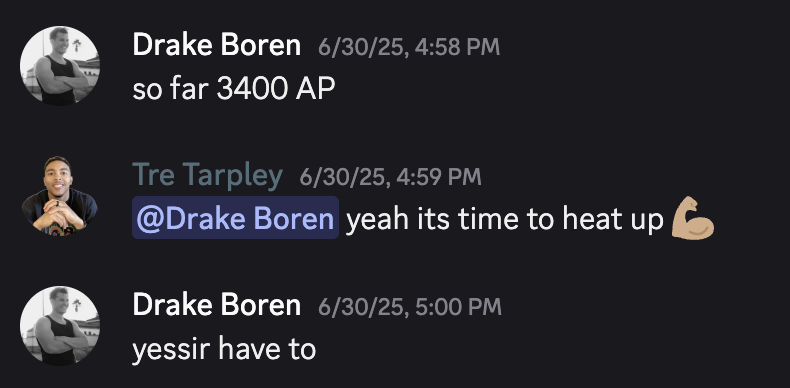Click the 6/30/25, 4:59 PM timestamp
Screen dimensions: 790x388
coord(390,177)
